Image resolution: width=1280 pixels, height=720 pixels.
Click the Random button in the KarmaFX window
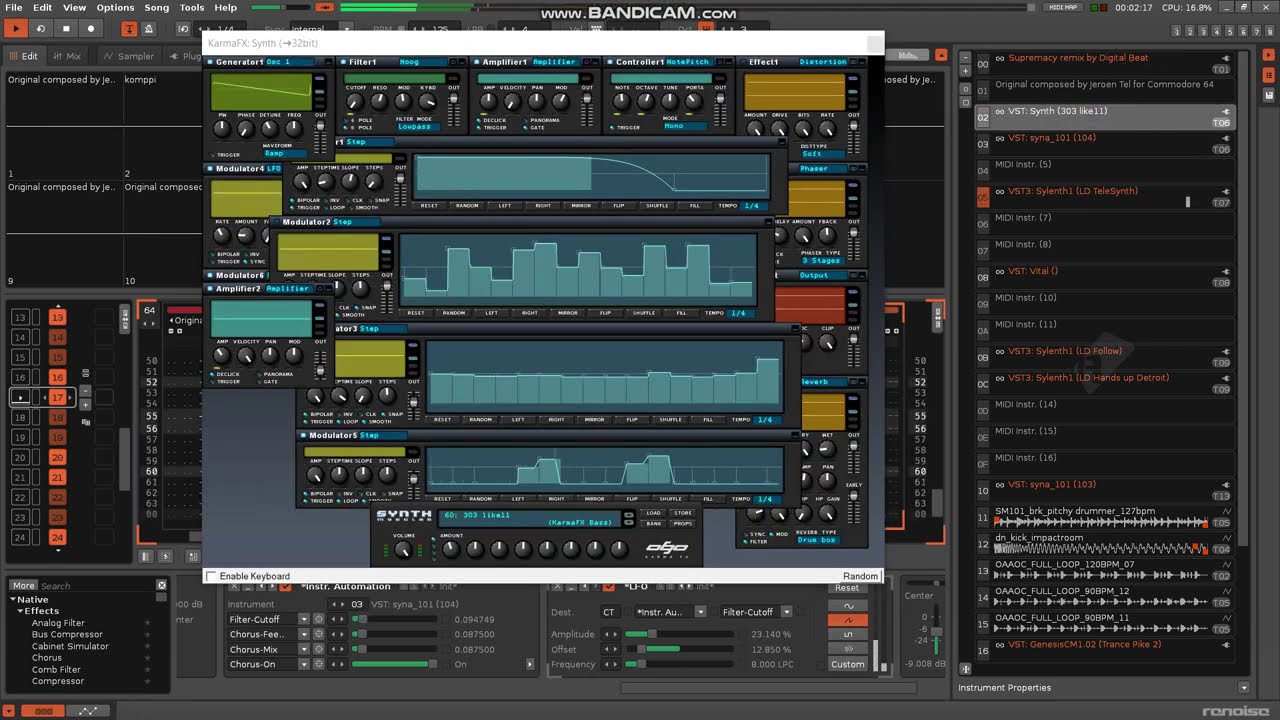tap(860, 576)
